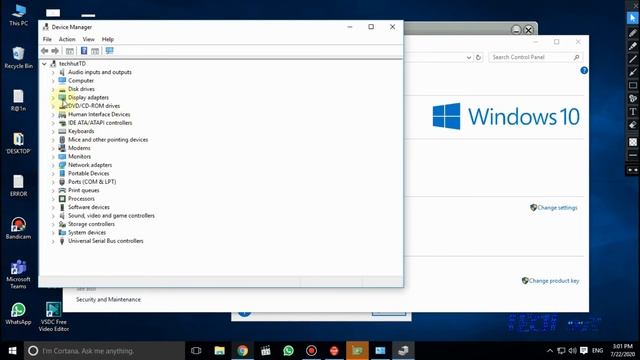This screenshot has width=640, height=360.
Task: Click the taskbar clock showing 3:01 PM
Action: tap(623, 350)
